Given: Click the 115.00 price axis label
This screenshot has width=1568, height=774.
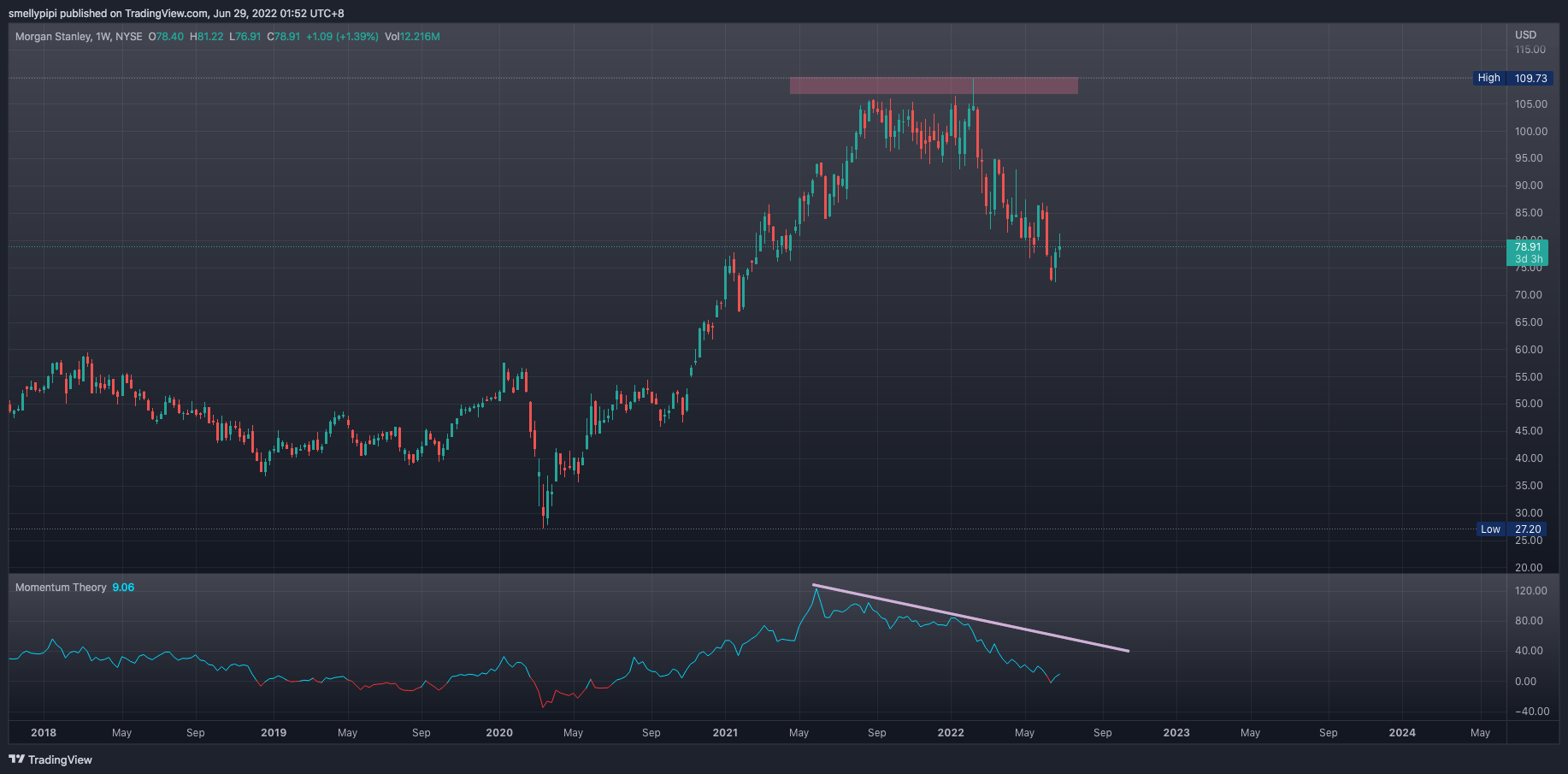Looking at the screenshot, I should [1530, 50].
